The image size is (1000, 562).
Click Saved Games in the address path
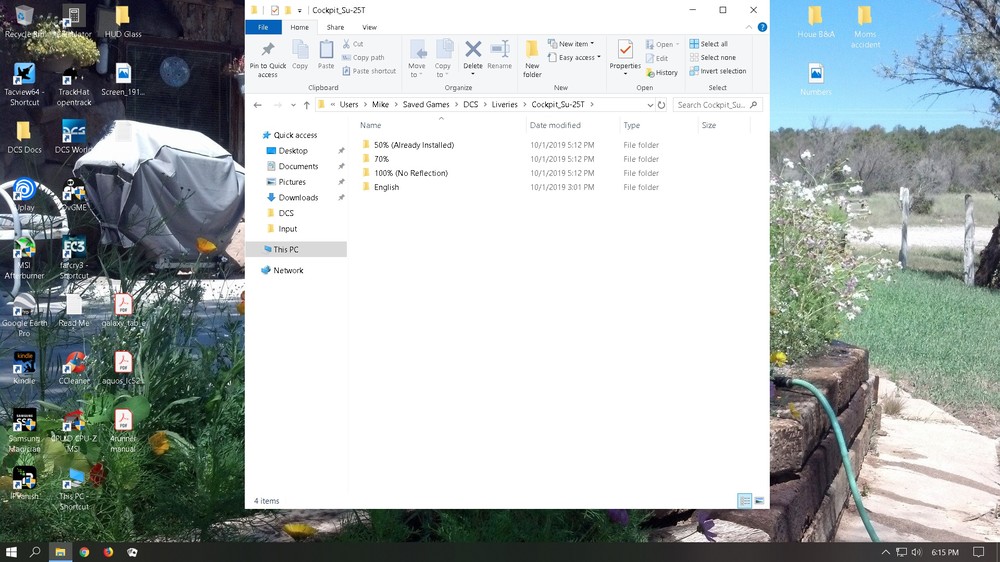click(426, 105)
